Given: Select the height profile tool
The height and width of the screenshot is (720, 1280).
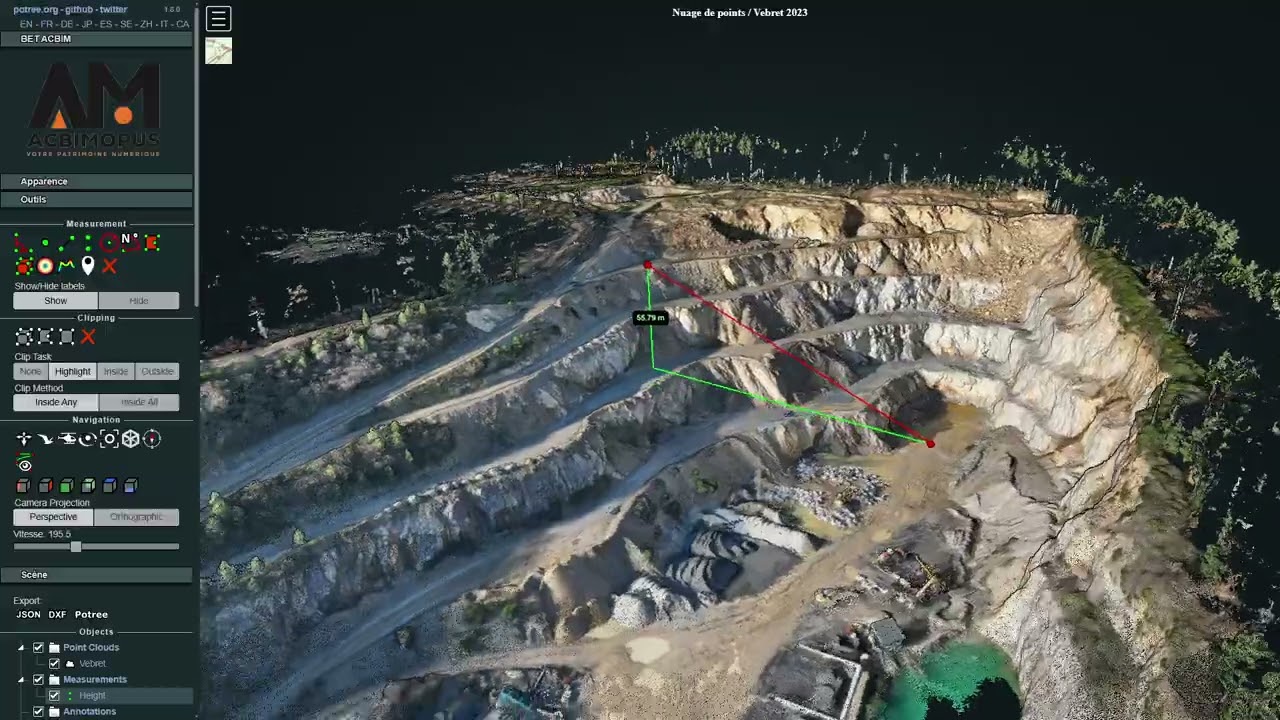Looking at the screenshot, I should 66,266.
